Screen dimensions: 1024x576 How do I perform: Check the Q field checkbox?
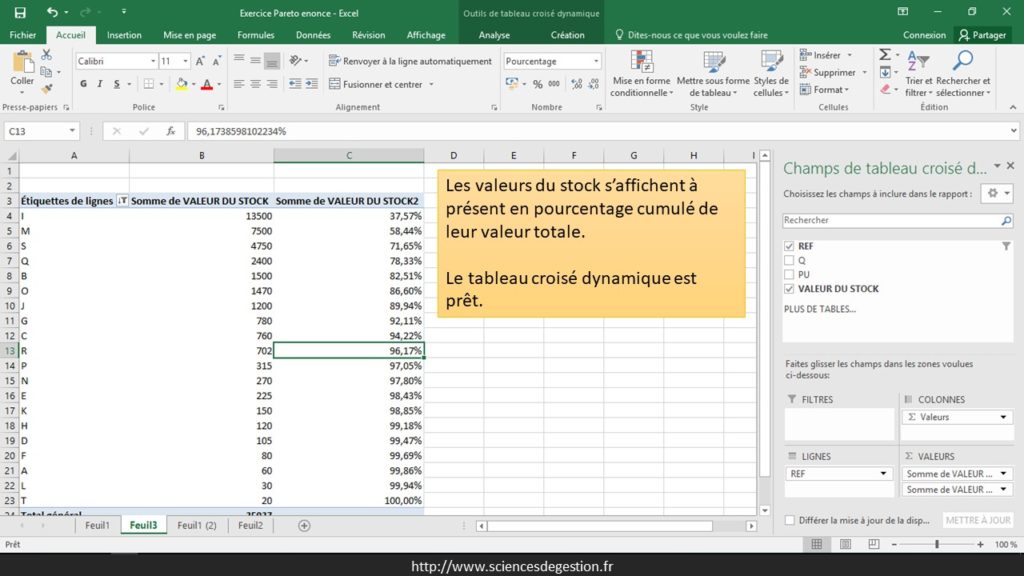click(790, 260)
